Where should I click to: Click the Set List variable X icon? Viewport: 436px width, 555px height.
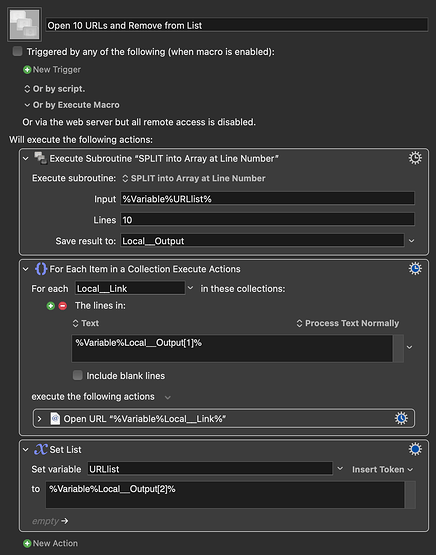pos(41,449)
